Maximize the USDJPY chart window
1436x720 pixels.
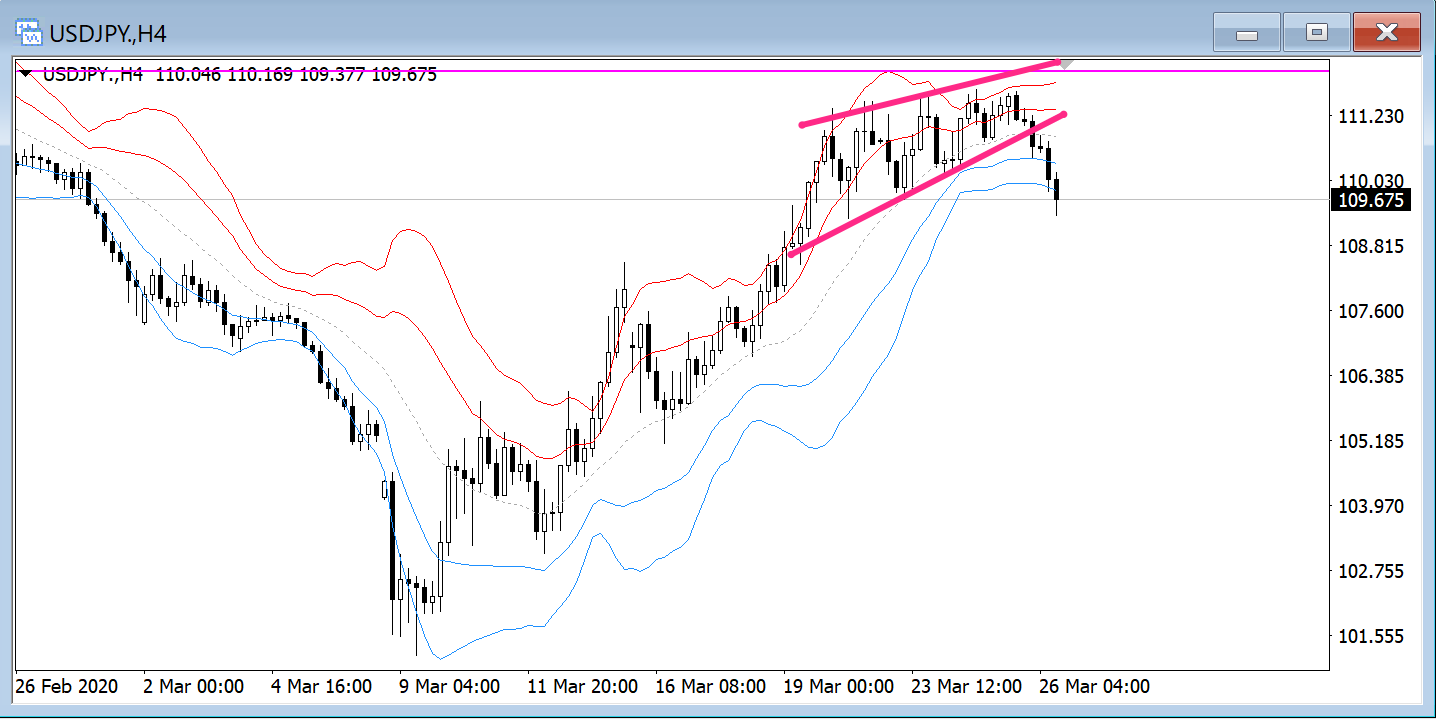point(1316,33)
